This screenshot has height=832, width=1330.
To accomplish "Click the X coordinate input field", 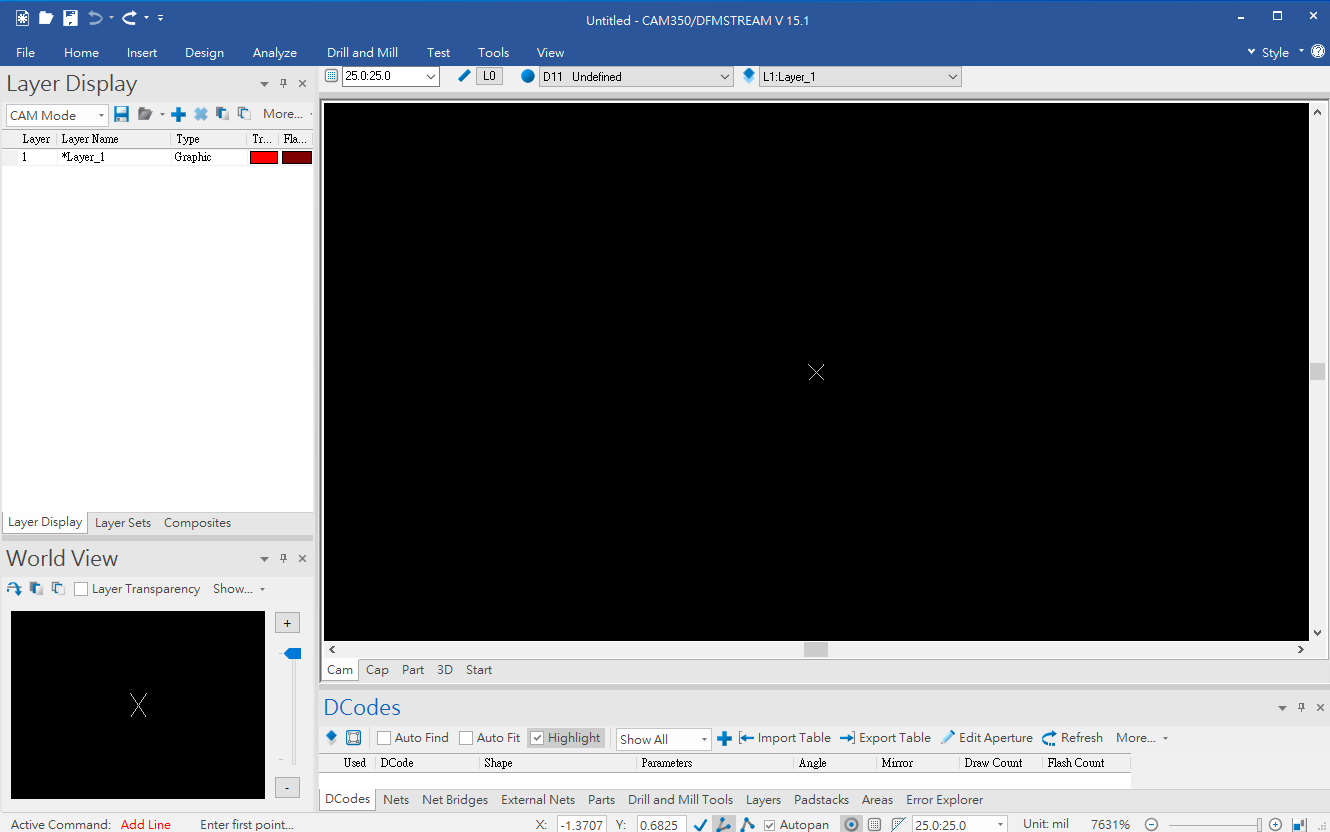I will [581, 825].
